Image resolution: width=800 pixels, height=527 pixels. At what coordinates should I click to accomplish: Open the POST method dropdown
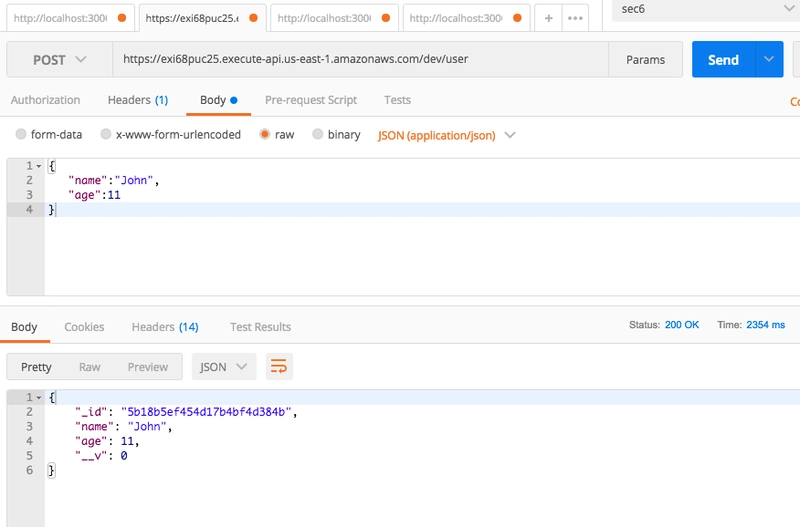[x=59, y=60]
